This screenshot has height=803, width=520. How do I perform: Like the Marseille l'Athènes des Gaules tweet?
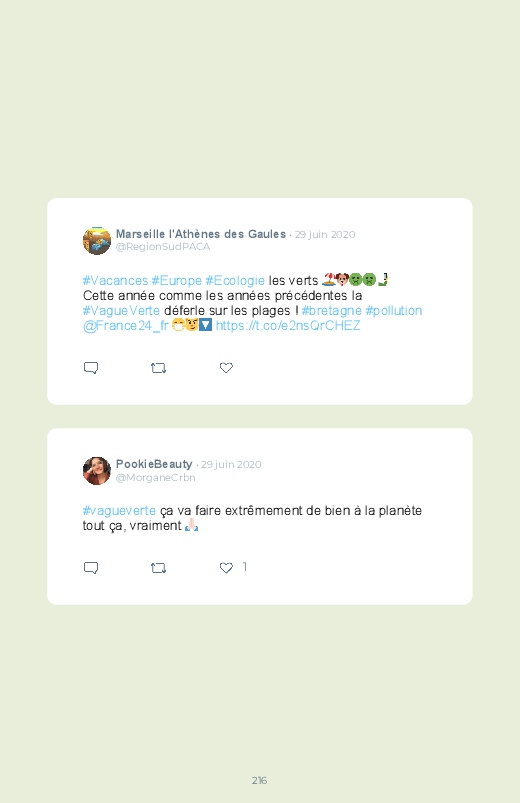pyautogui.click(x=226, y=368)
